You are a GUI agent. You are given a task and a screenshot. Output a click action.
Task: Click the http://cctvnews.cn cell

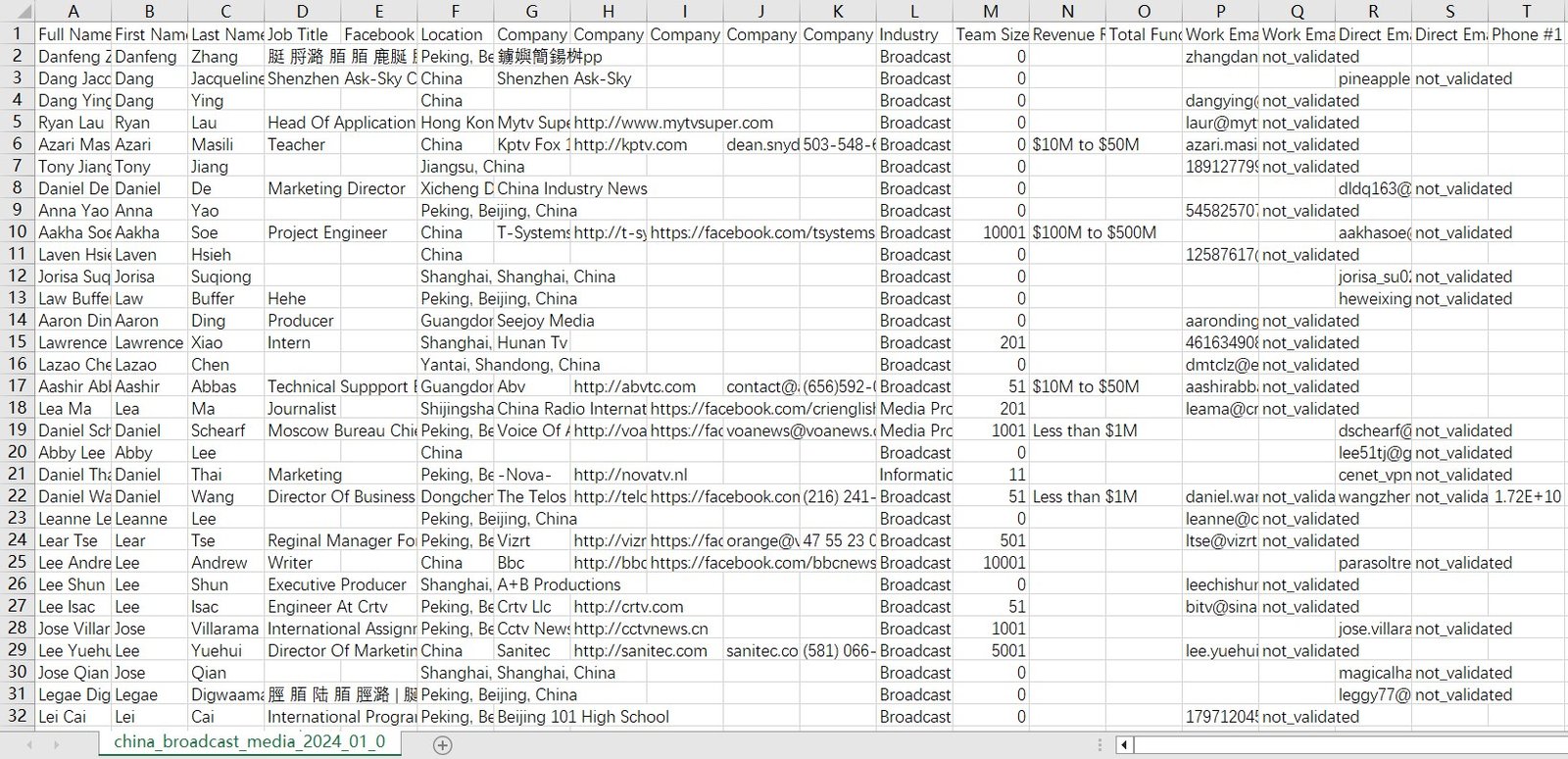tap(641, 629)
